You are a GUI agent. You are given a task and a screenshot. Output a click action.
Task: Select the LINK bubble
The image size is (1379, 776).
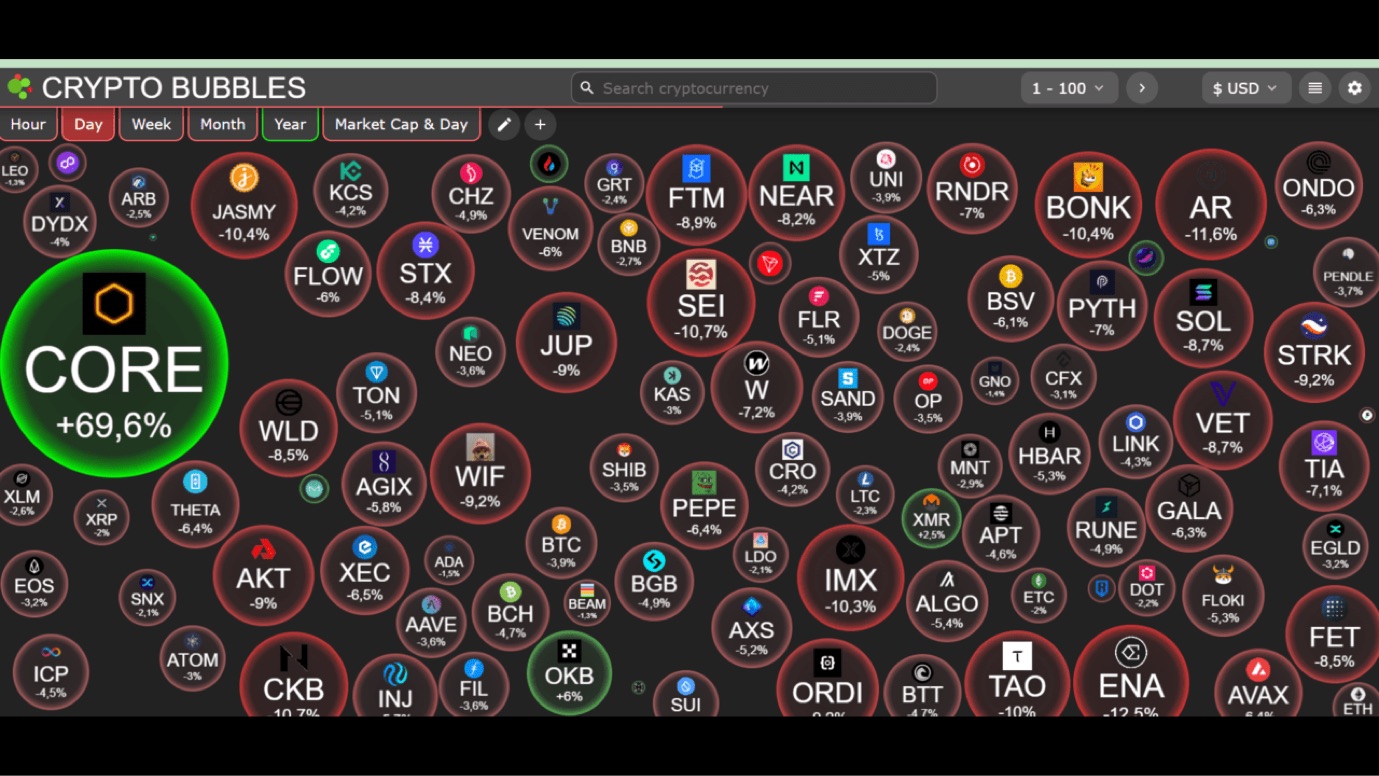point(1136,441)
